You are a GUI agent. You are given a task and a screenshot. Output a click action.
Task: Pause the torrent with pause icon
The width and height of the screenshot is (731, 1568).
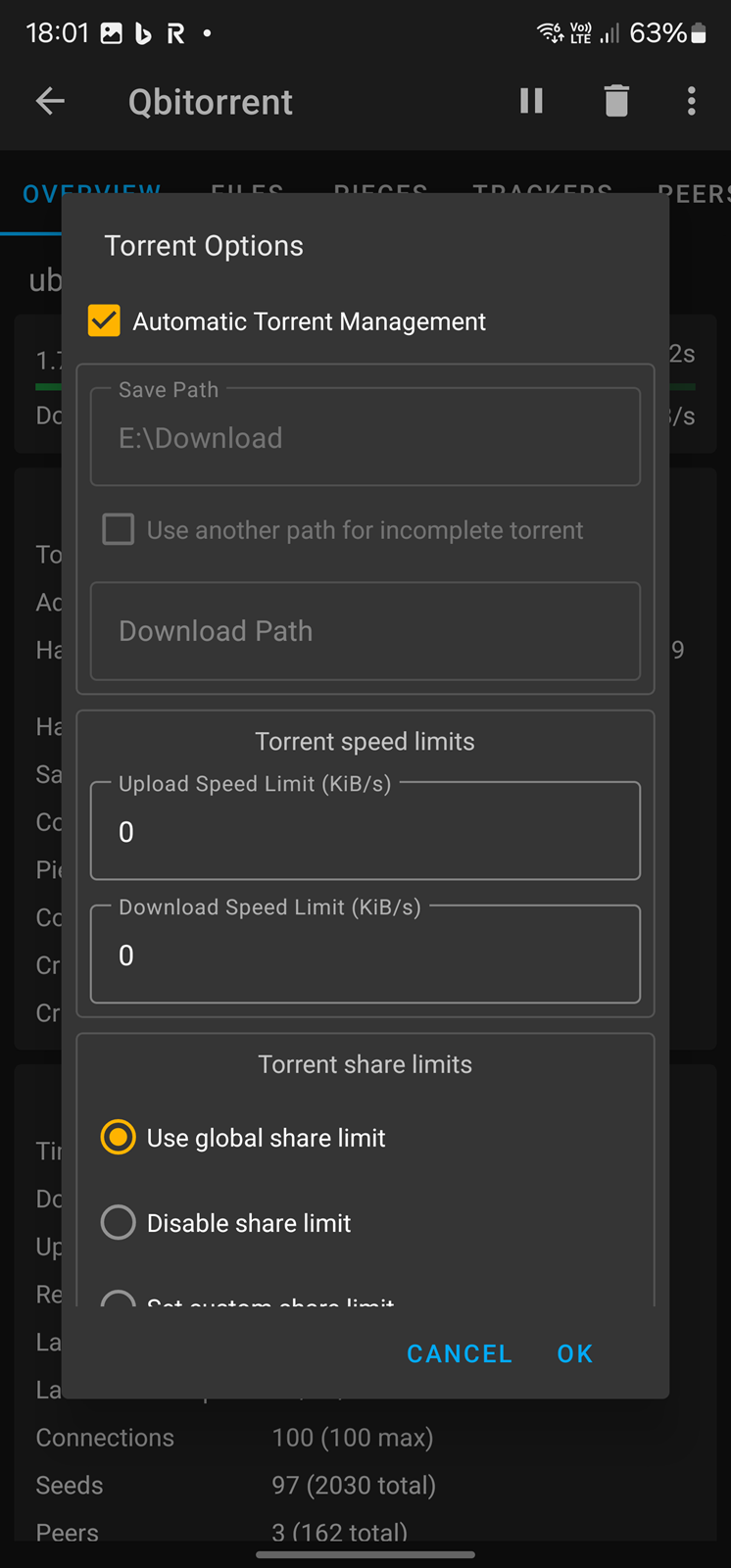(531, 101)
